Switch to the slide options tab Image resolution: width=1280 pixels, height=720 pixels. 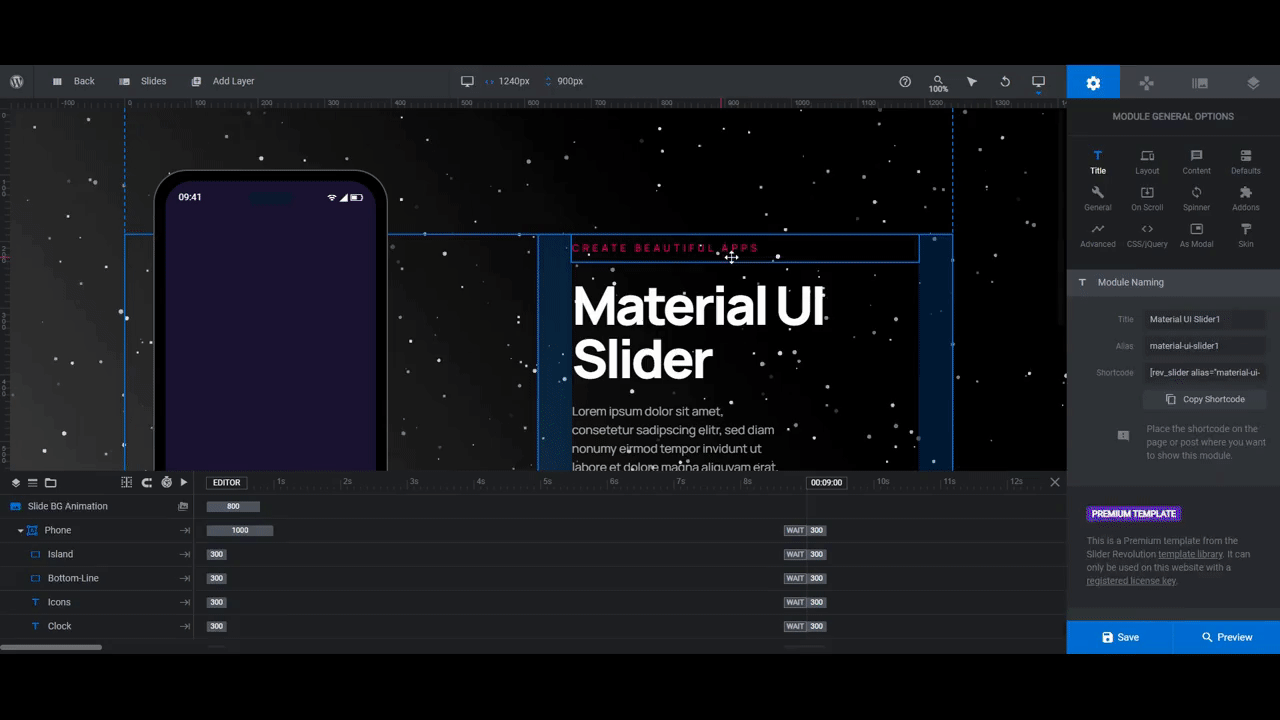pos(1200,83)
